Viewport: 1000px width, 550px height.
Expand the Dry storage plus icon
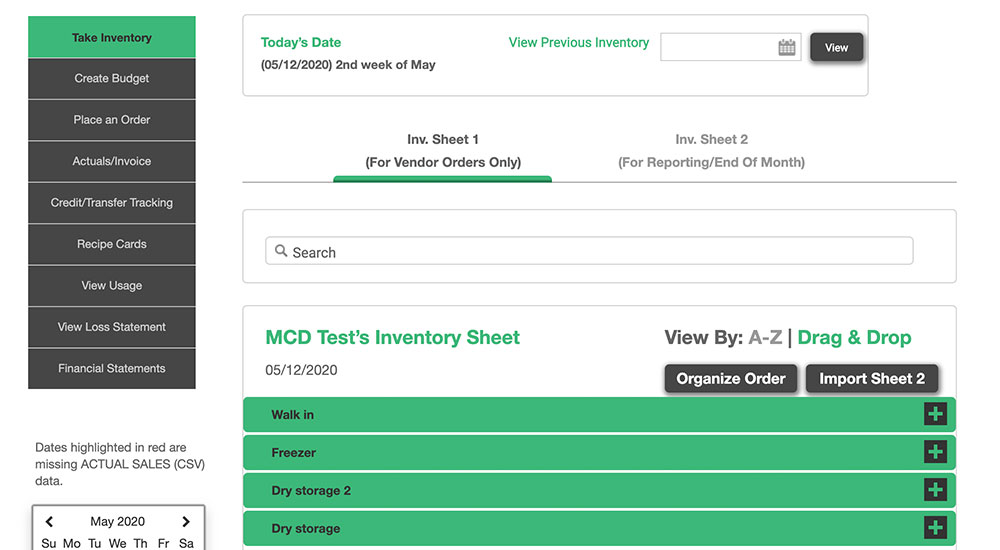(x=935, y=528)
